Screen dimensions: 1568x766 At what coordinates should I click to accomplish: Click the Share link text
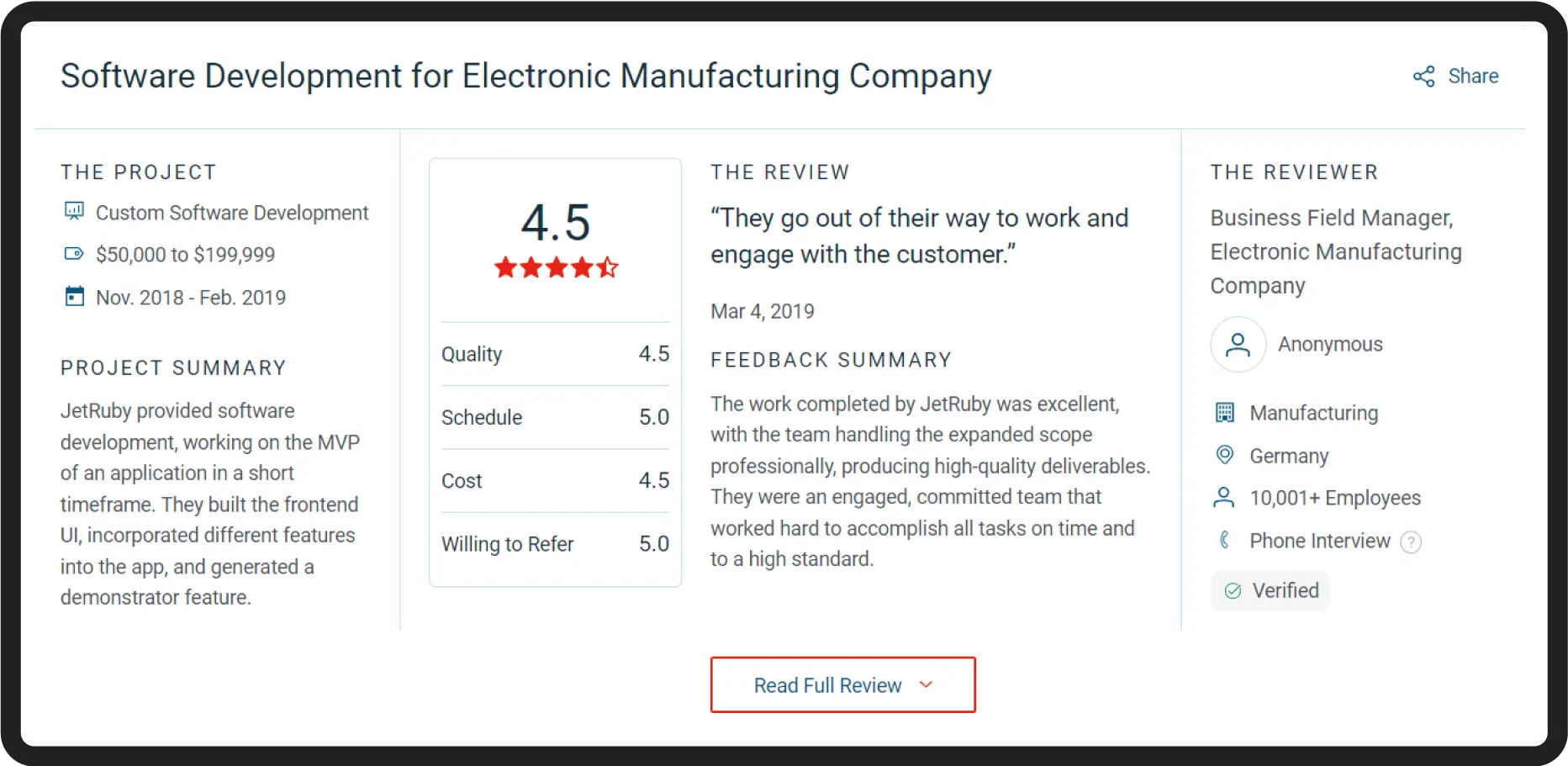click(1473, 77)
